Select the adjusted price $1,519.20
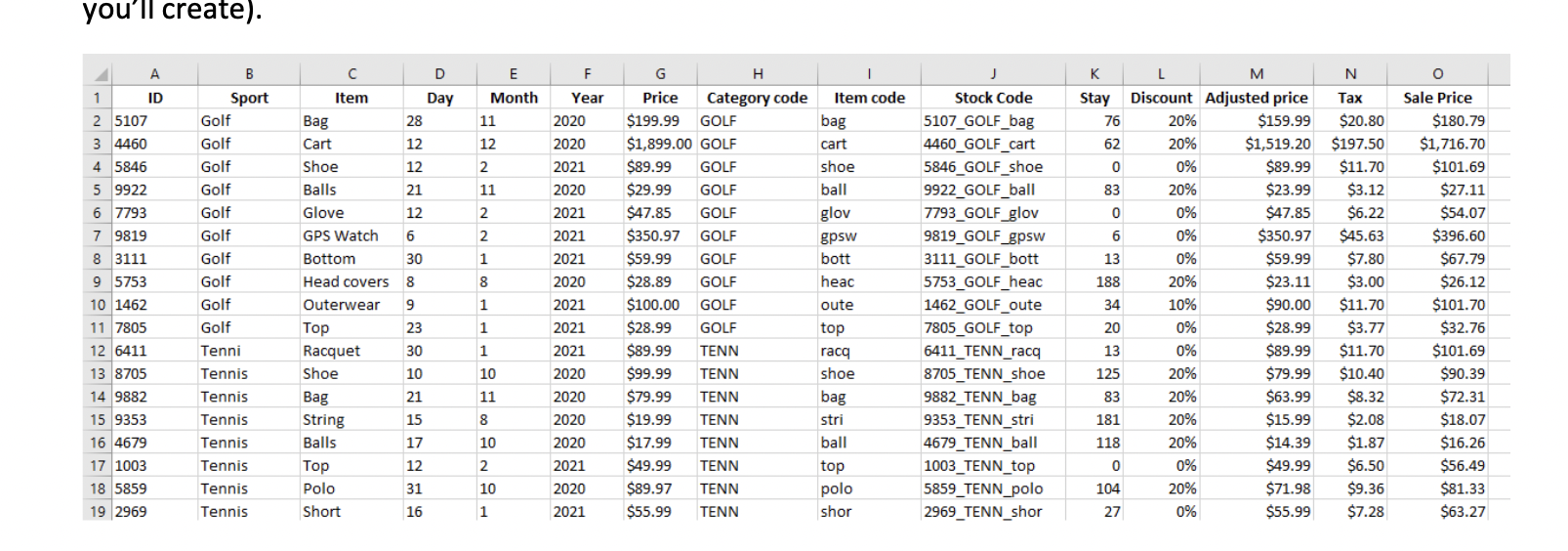1568x551 pixels. 1257,144
